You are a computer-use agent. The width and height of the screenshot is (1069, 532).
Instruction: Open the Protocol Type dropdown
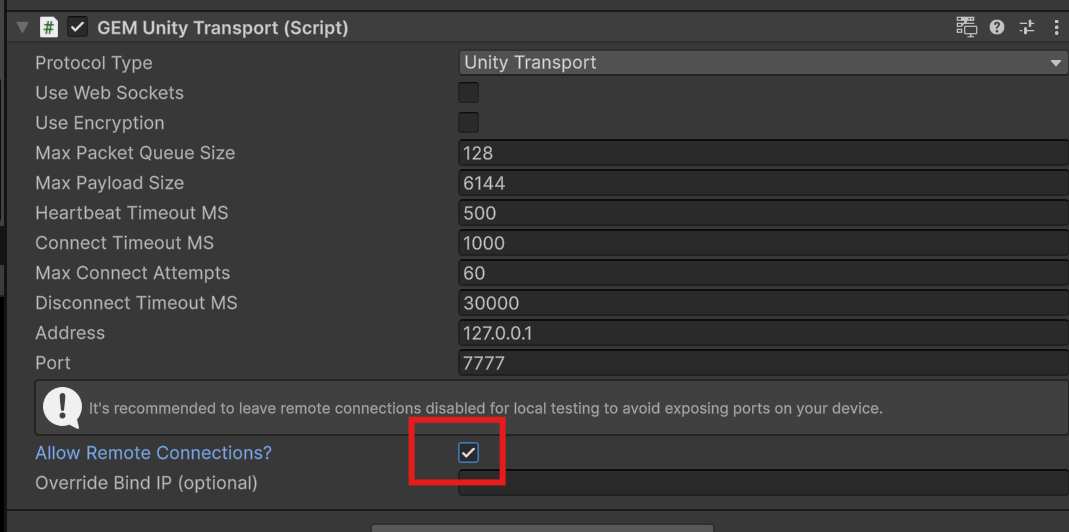(763, 63)
